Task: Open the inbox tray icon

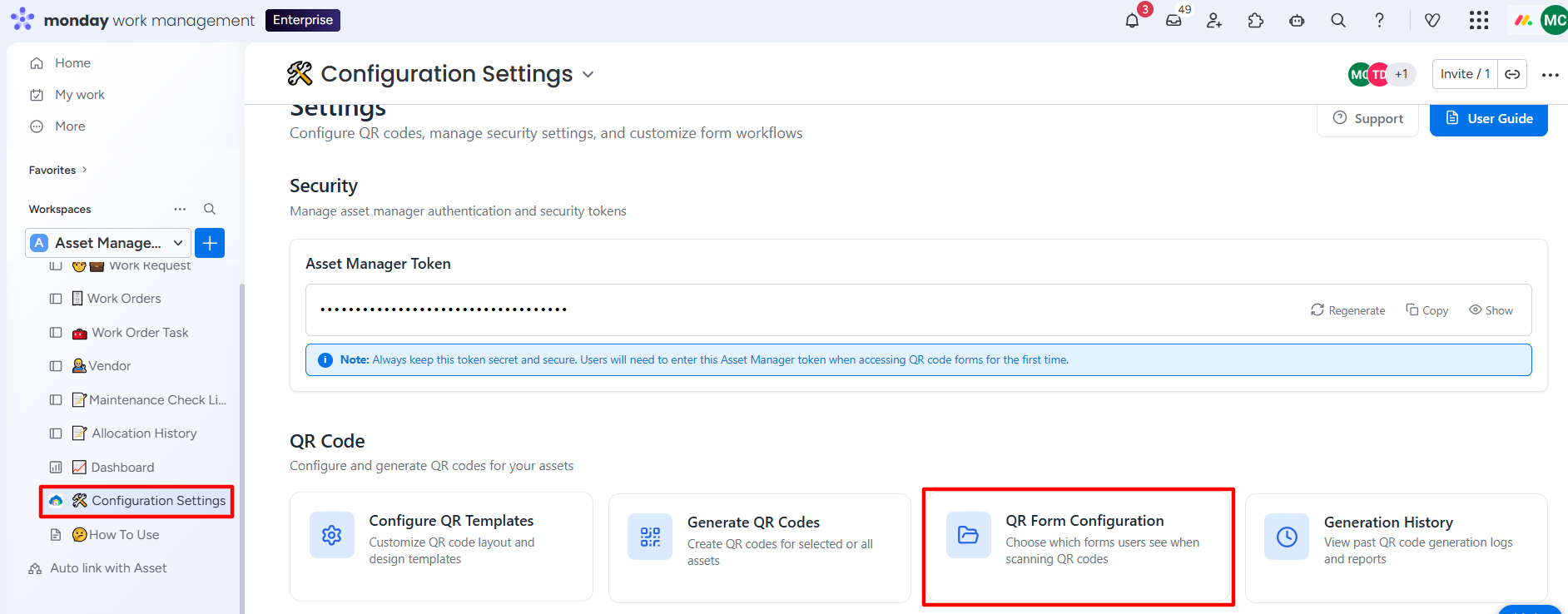Action: coord(1174,21)
